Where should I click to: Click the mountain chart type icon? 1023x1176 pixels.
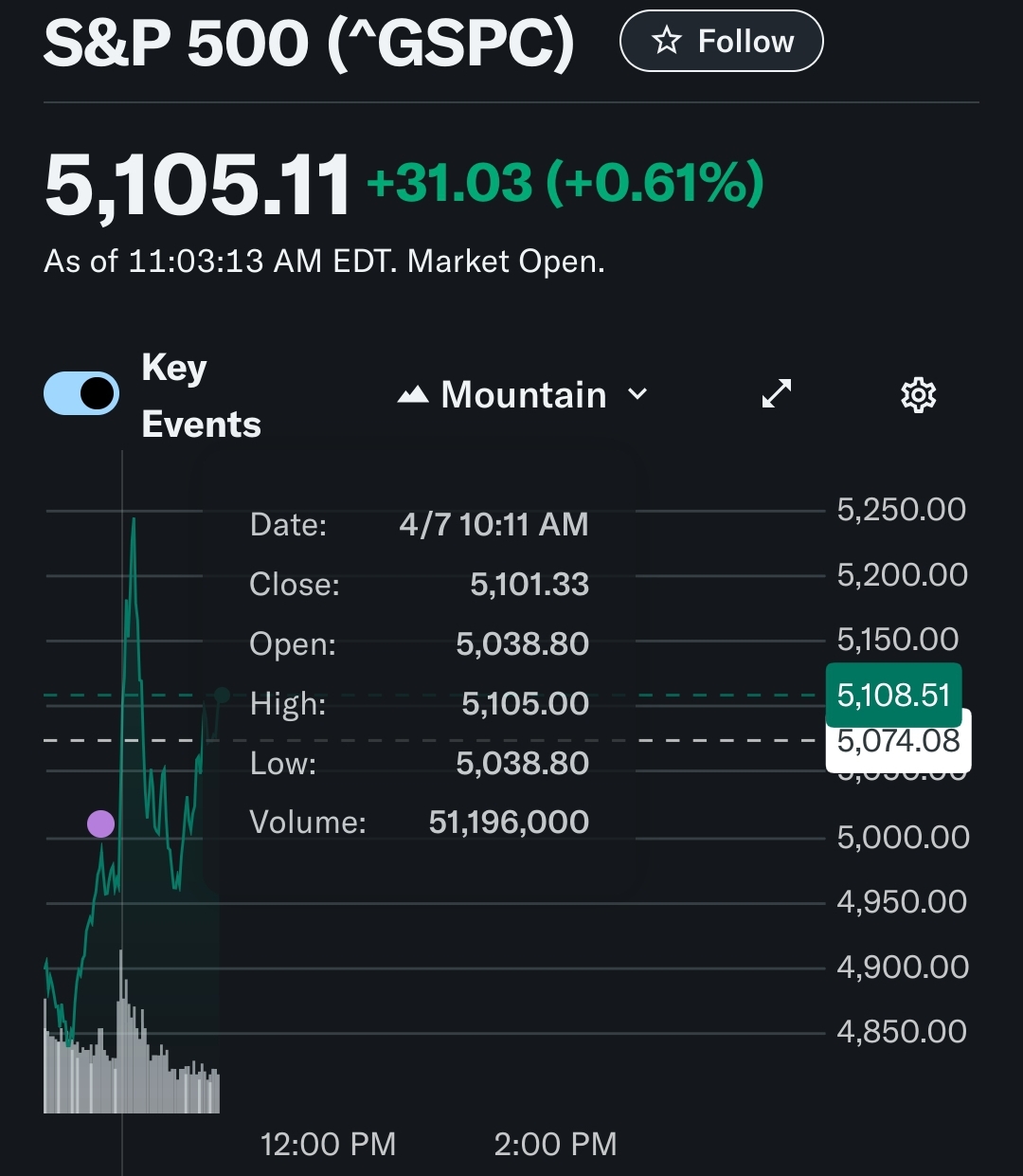[413, 394]
